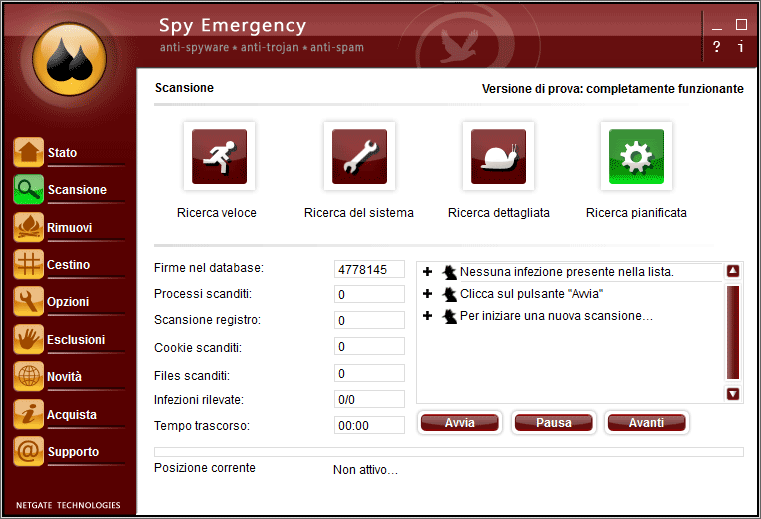Go to Supporto menu label
Viewport: 761px width, 519px height.
73,452
